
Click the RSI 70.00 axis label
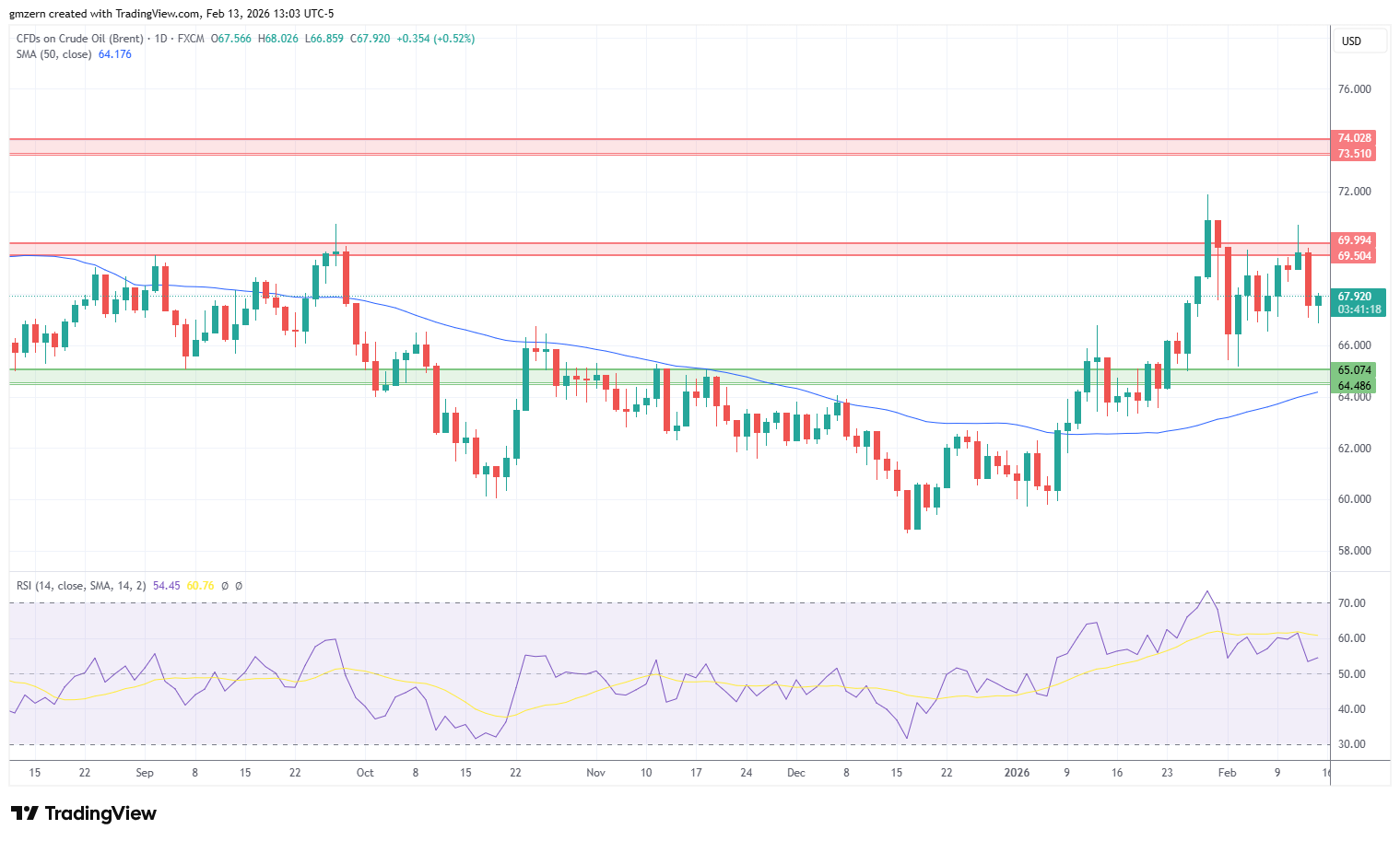pos(1351,603)
